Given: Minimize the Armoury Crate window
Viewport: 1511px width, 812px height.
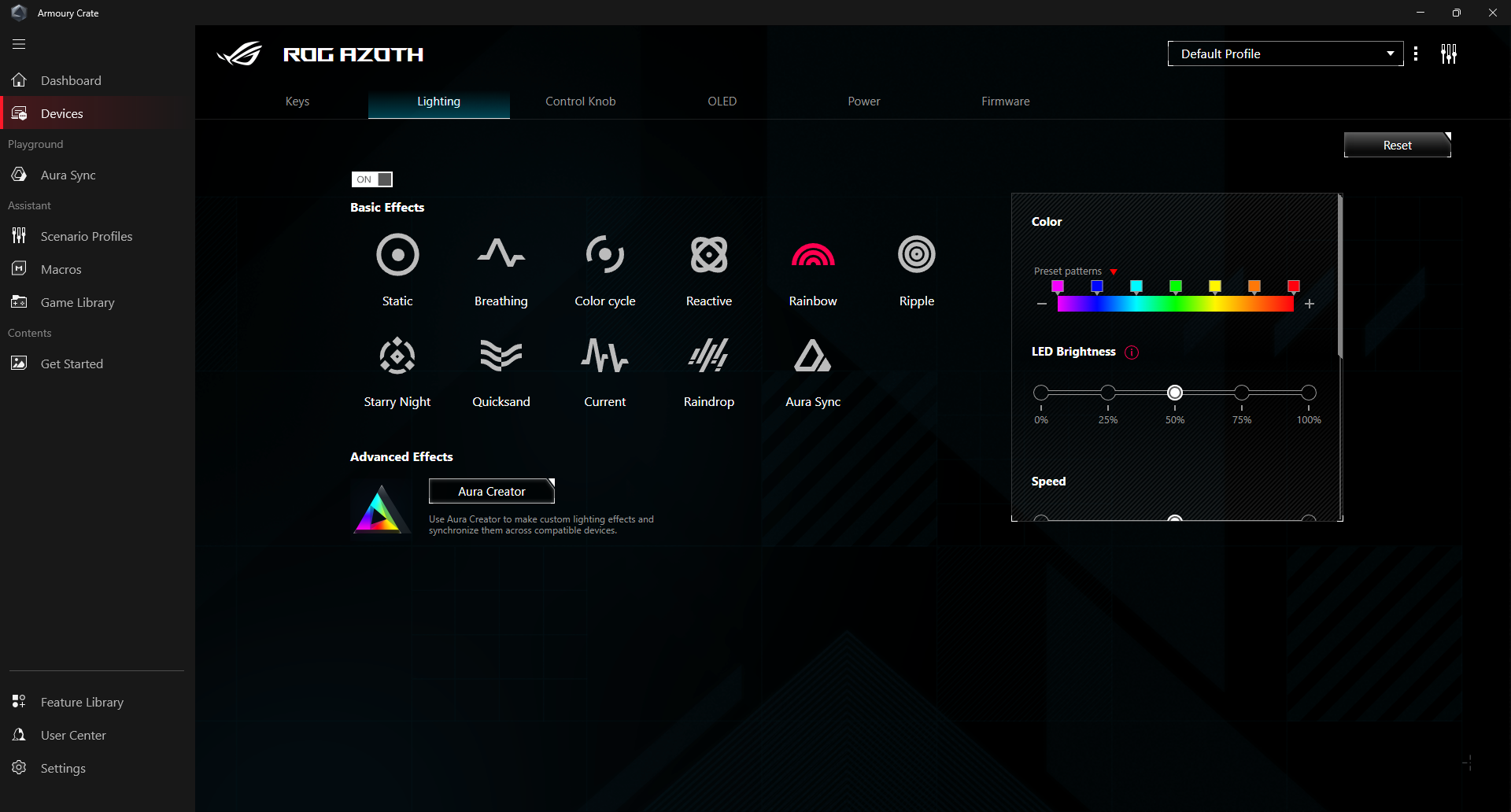Looking at the screenshot, I should pos(1420,13).
